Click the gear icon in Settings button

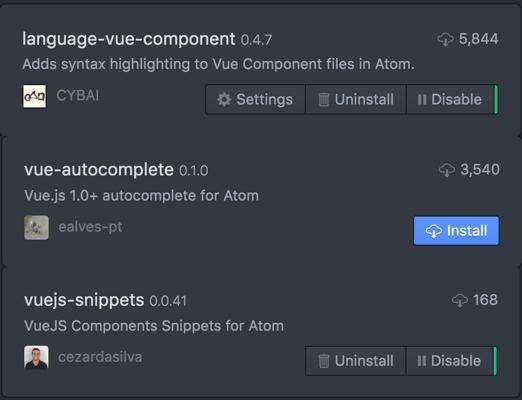(x=224, y=99)
